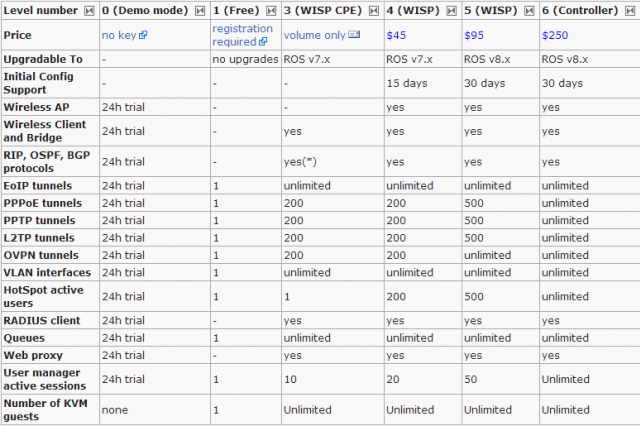Sort by the 5 (WISP) column icon
Viewport: 640px width, 426px height.
tap(529, 11)
